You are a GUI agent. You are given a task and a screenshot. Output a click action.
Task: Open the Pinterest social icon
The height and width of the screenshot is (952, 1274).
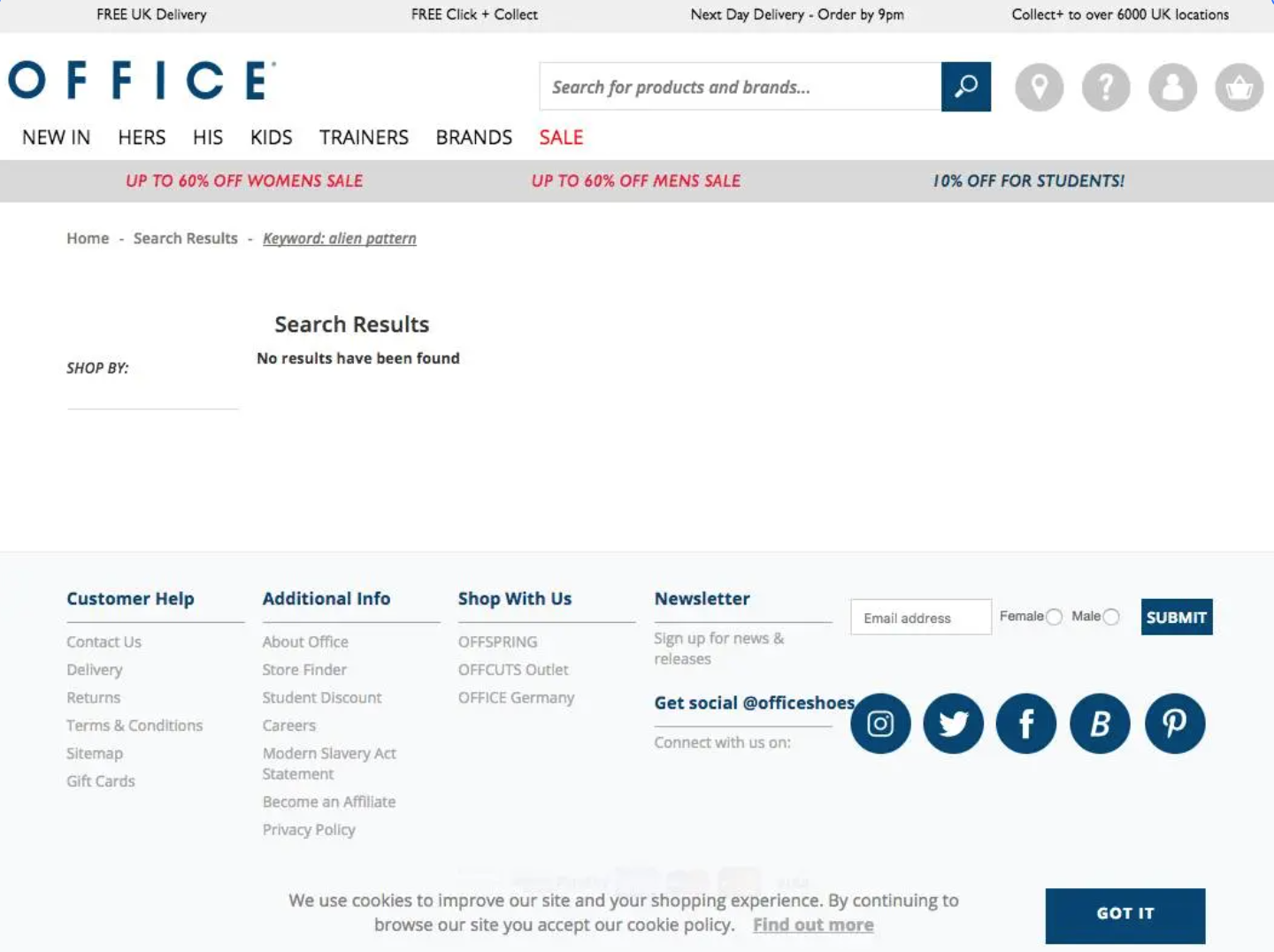coord(1174,724)
